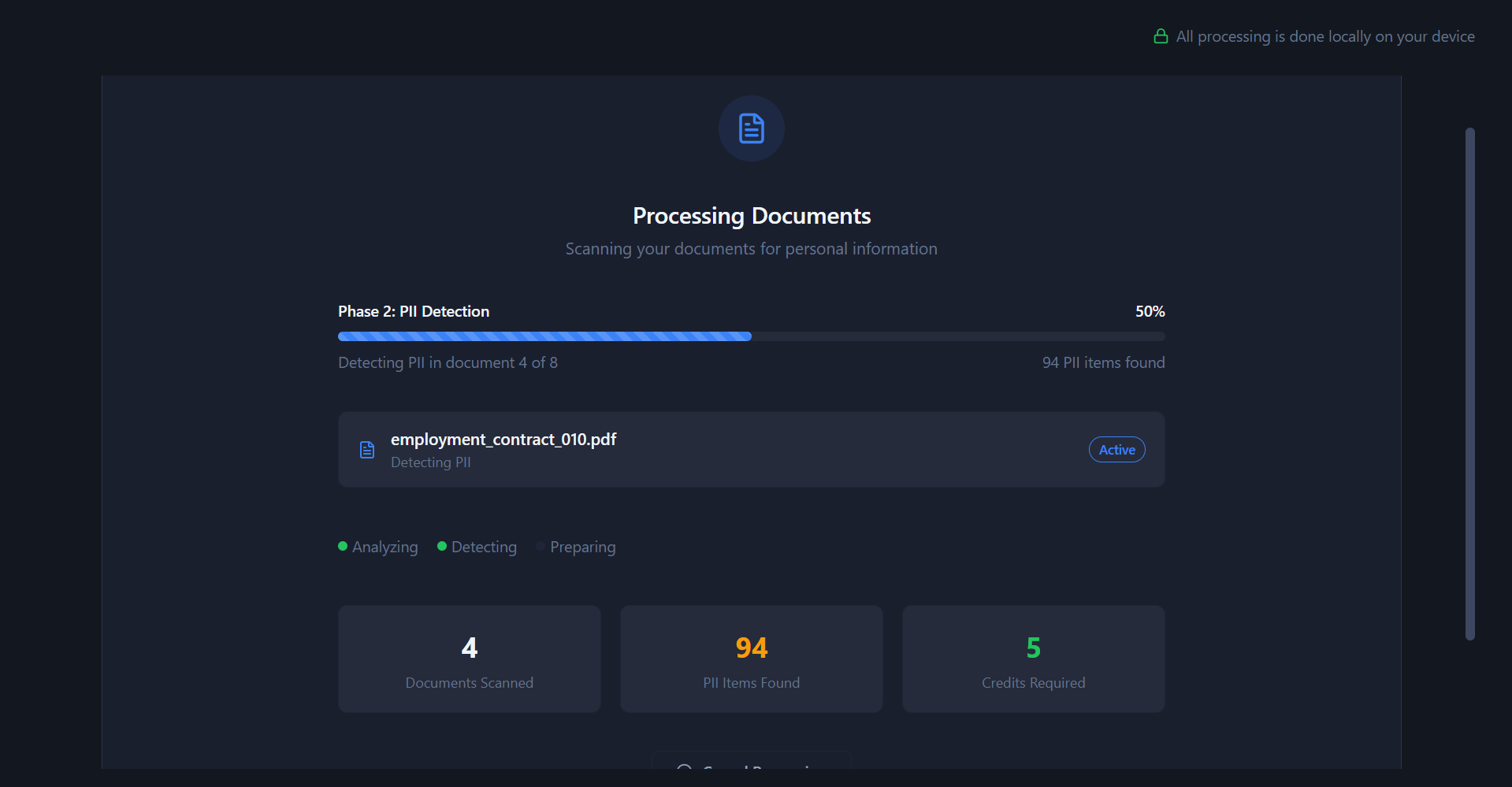1512x787 pixels.
Task: Click the Preparing step label
Action: pos(582,547)
